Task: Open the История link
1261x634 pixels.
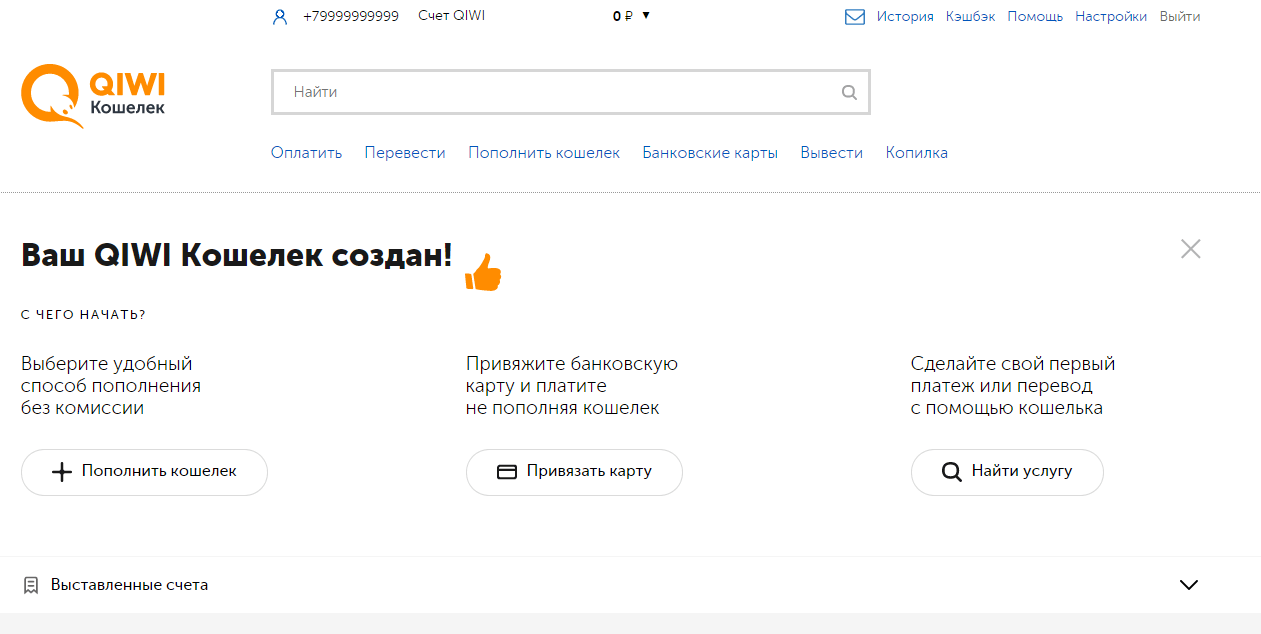Action: [x=905, y=17]
